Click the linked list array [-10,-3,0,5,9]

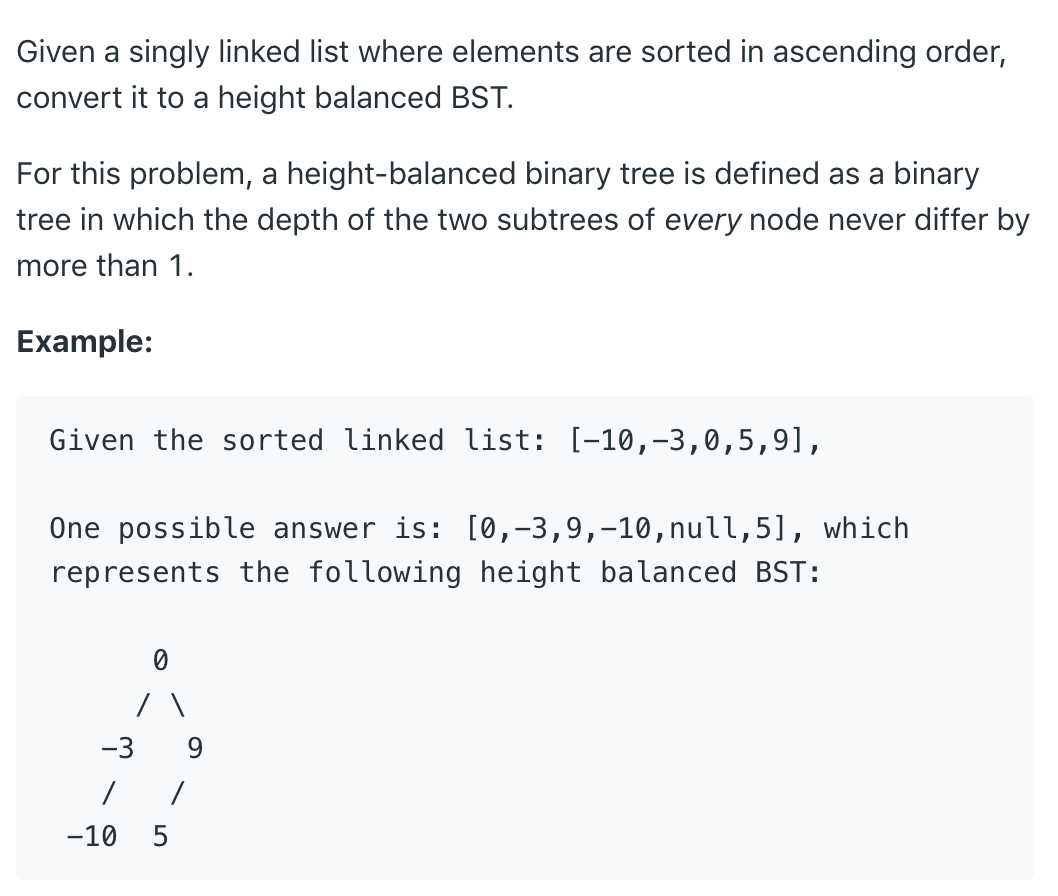pos(686,440)
